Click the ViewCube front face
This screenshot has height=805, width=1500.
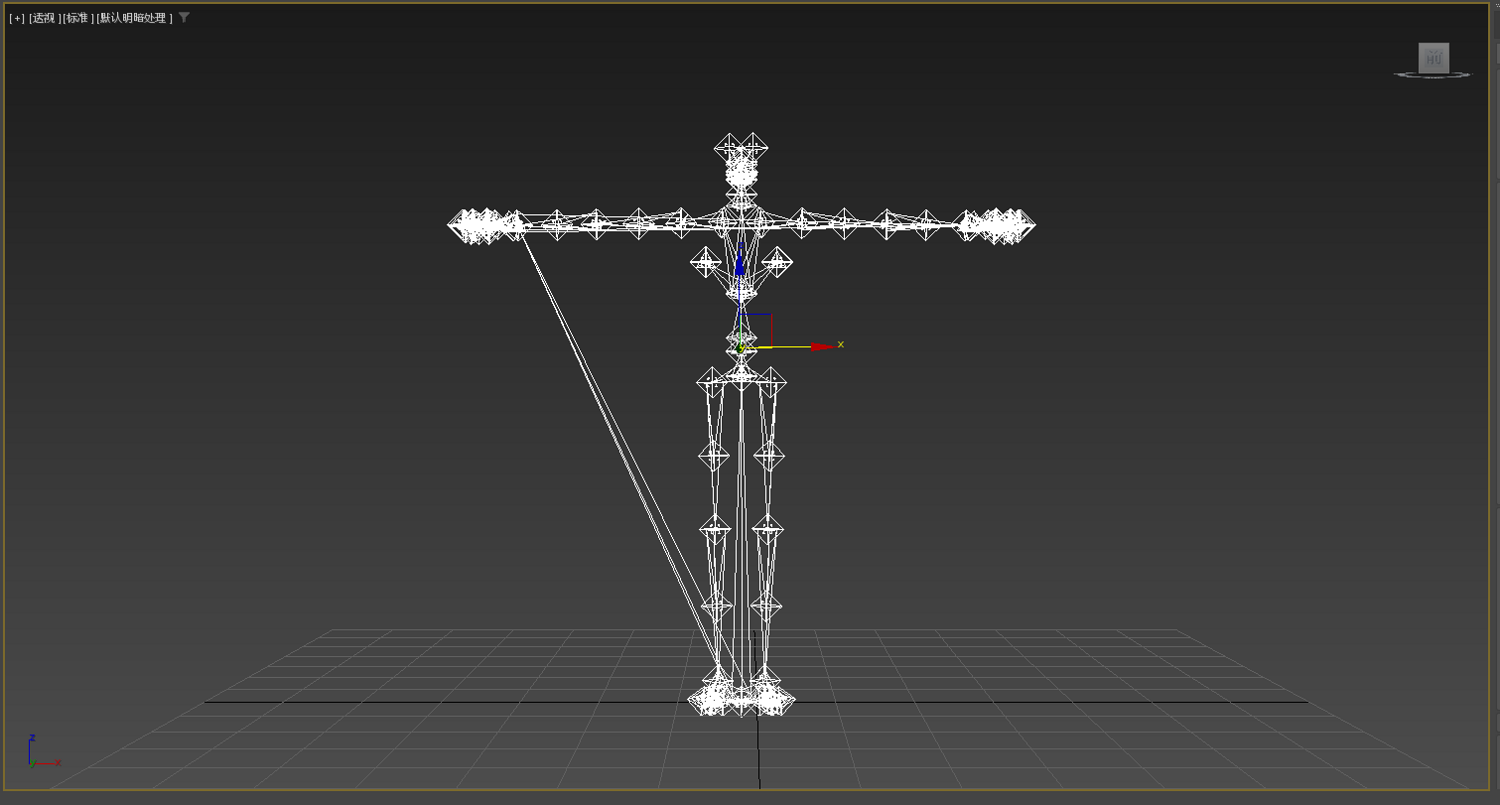[1434, 58]
